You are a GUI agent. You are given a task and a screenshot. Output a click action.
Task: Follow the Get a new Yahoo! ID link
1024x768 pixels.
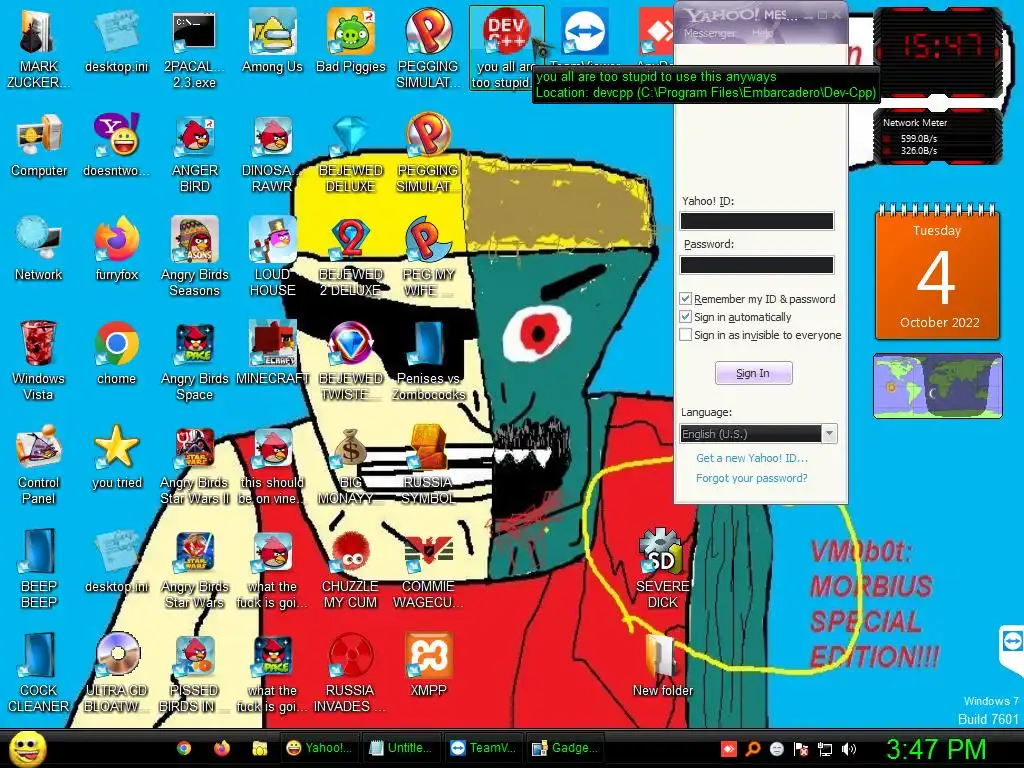point(752,458)
